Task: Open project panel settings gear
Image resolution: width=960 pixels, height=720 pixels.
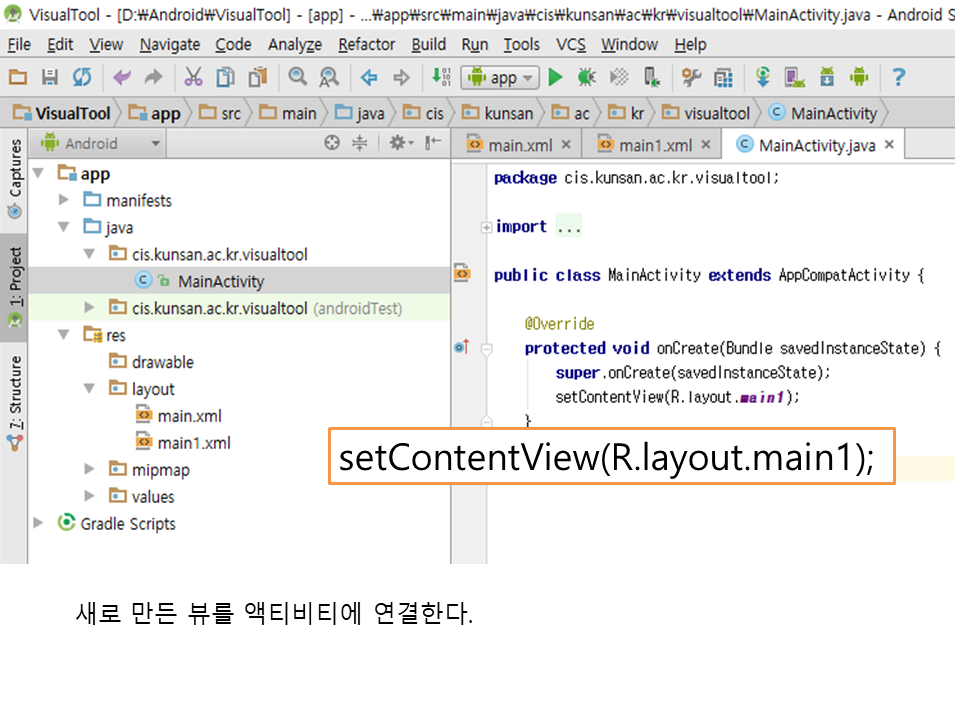Action: pos(398,144)
